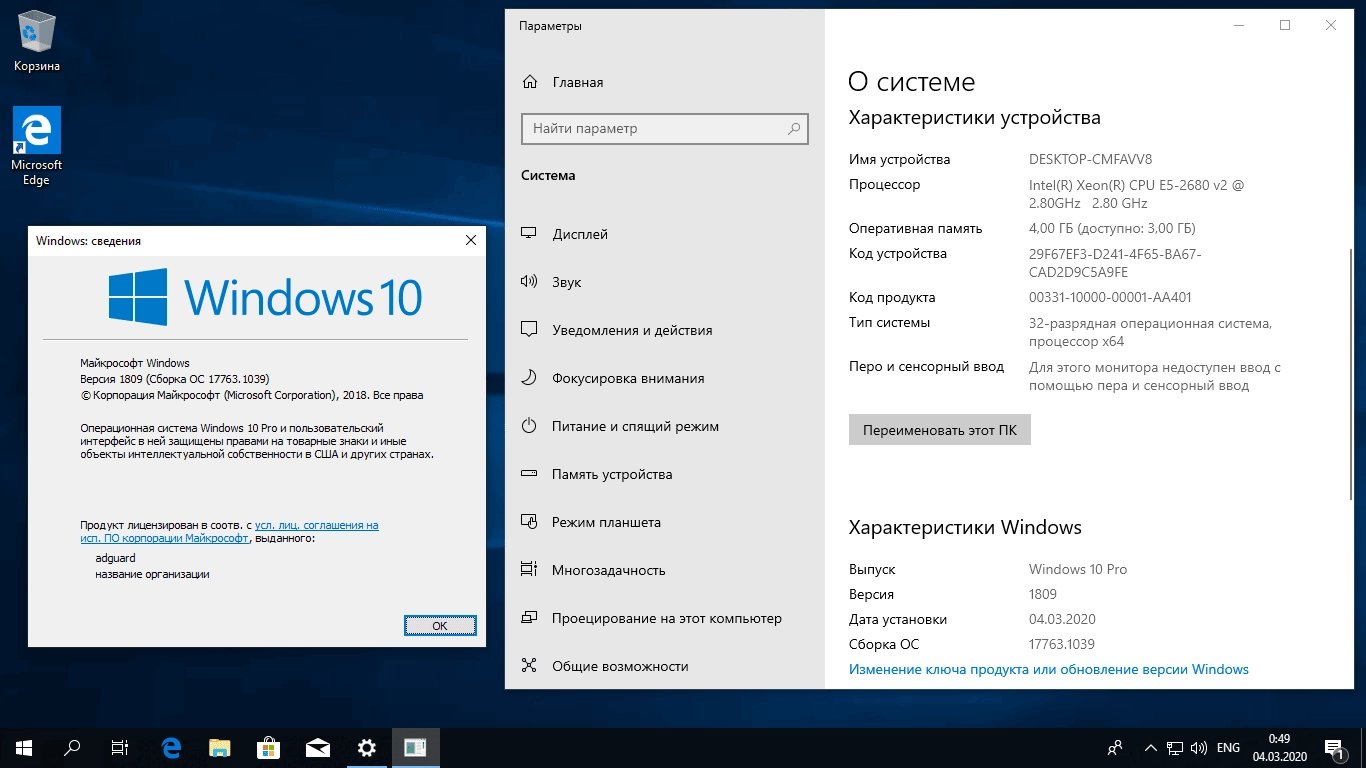This screenshot has height=768, width=1366.
Task: Open Mail app from the taskbar
Action: pyautogui.click(x=318, y=748)
